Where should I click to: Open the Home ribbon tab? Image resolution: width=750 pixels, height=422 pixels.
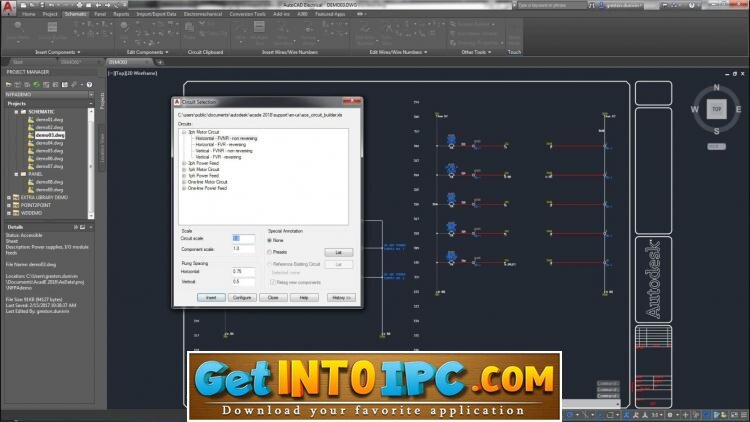coord(29,14)
